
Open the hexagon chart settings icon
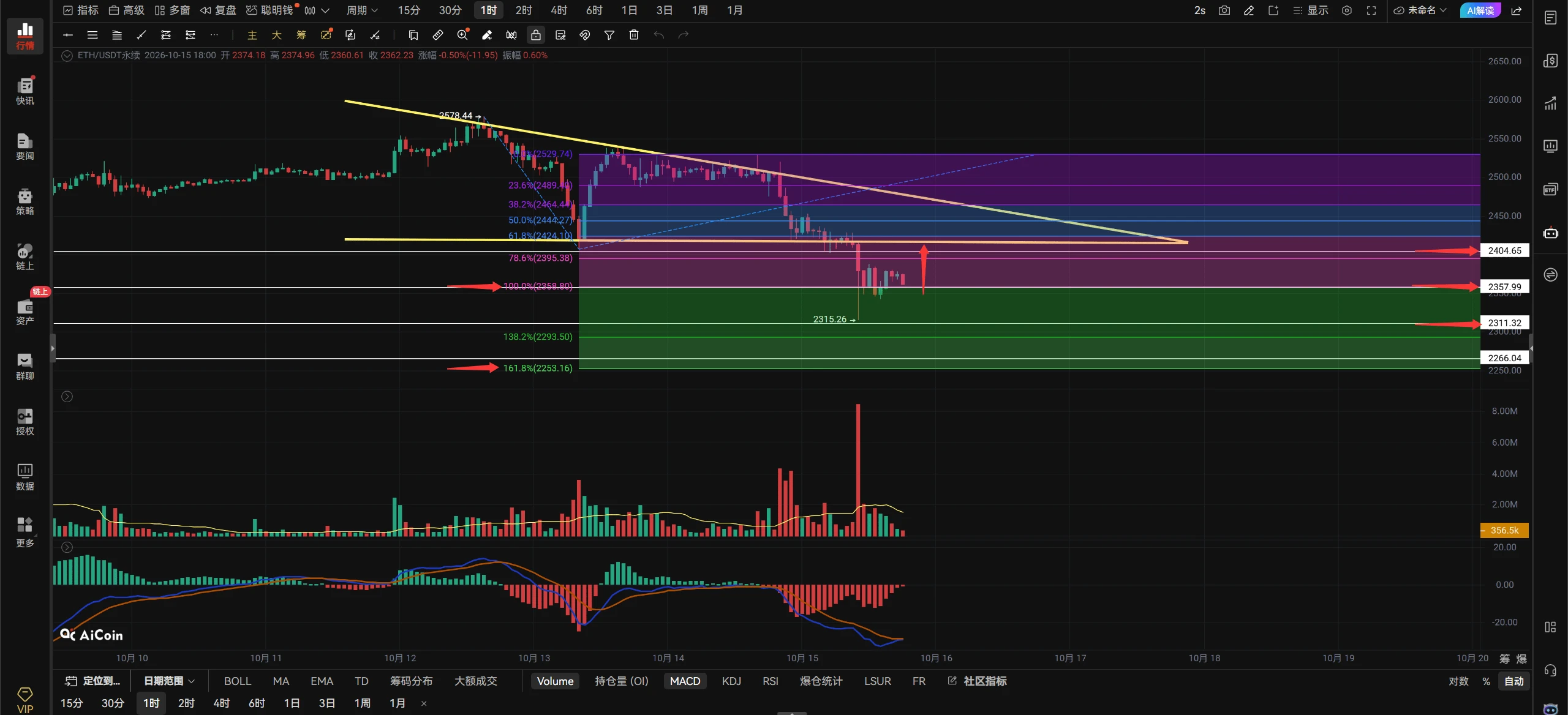tap(1347, 10)
